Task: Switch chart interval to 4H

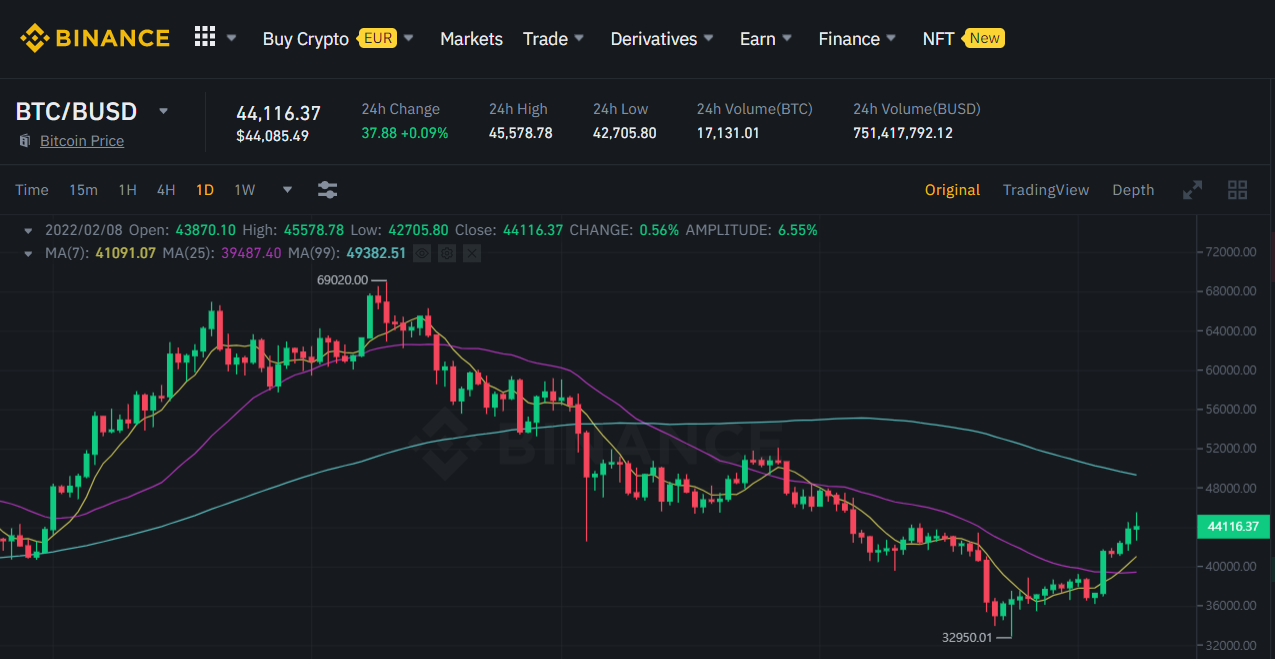Action: point(166,190)
